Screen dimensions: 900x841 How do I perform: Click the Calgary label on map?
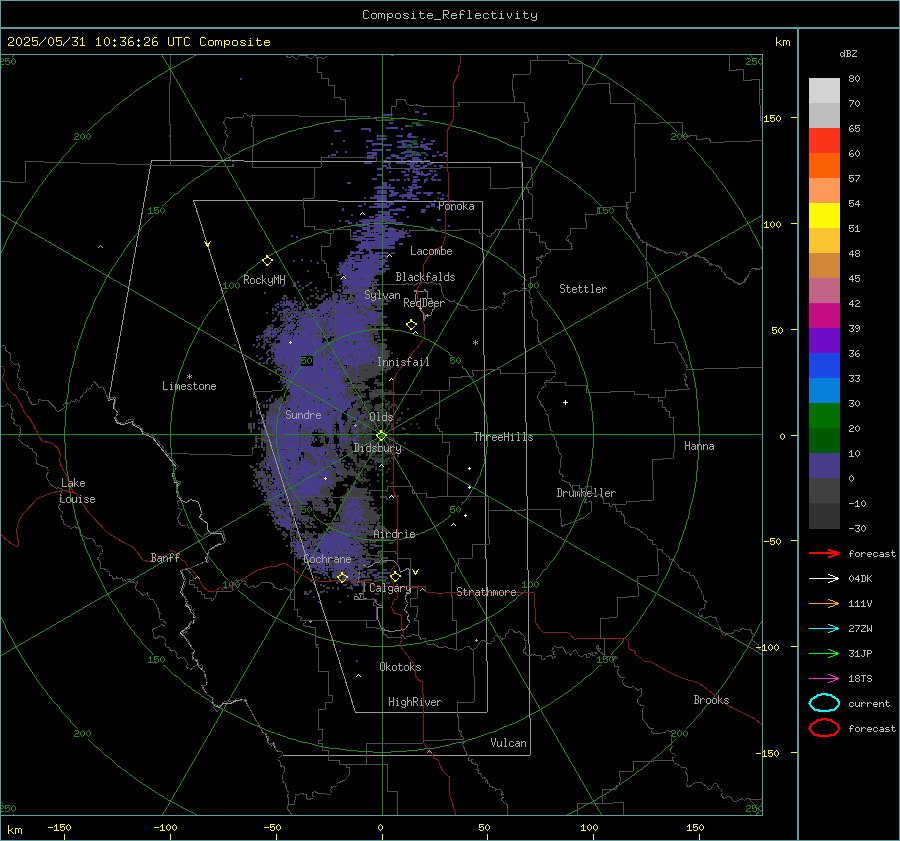(390, 588)
